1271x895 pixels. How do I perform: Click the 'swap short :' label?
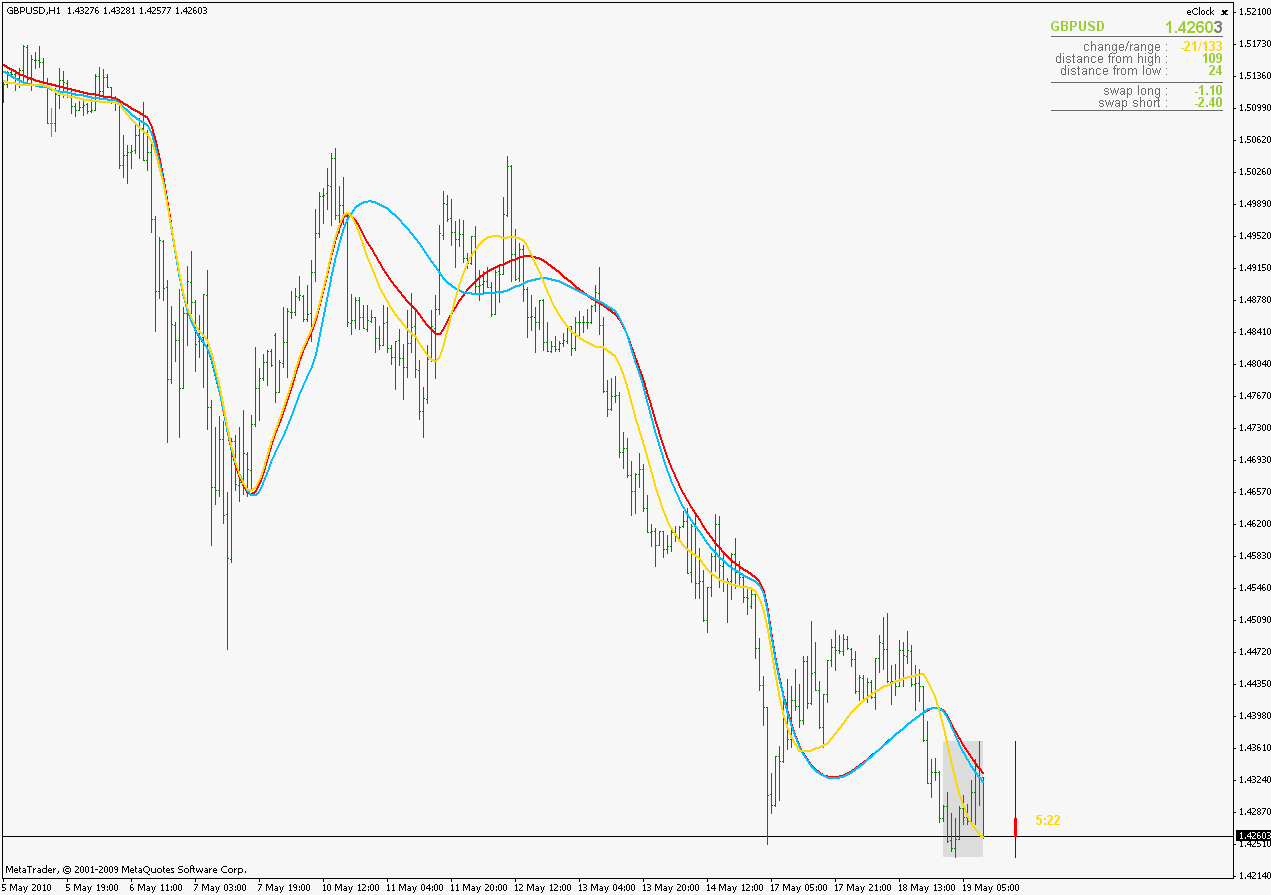tap(1133, 103)
